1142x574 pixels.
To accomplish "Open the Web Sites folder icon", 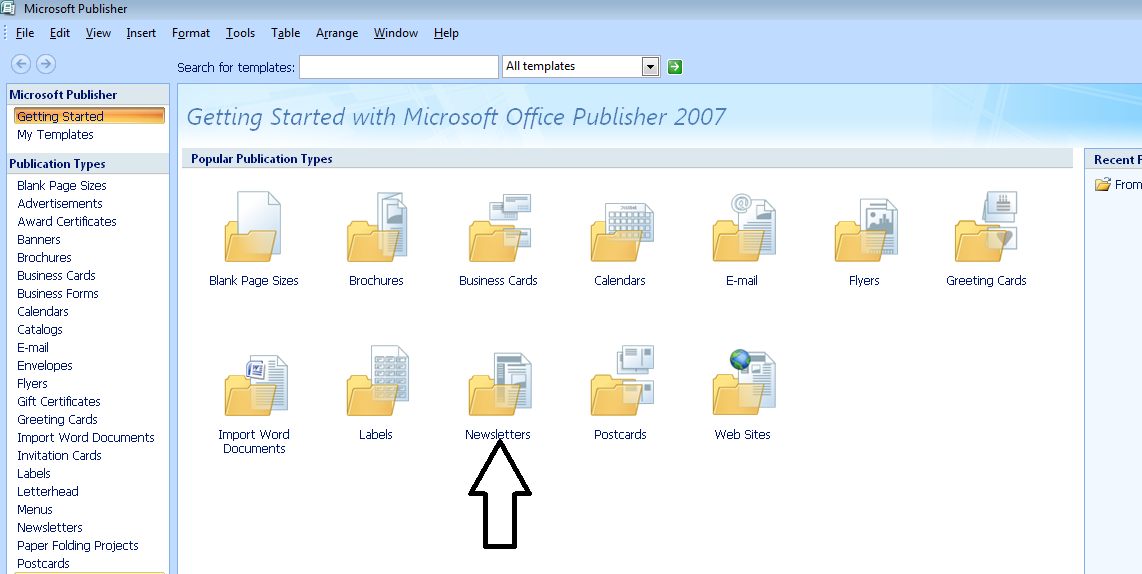I will (744, 382).
